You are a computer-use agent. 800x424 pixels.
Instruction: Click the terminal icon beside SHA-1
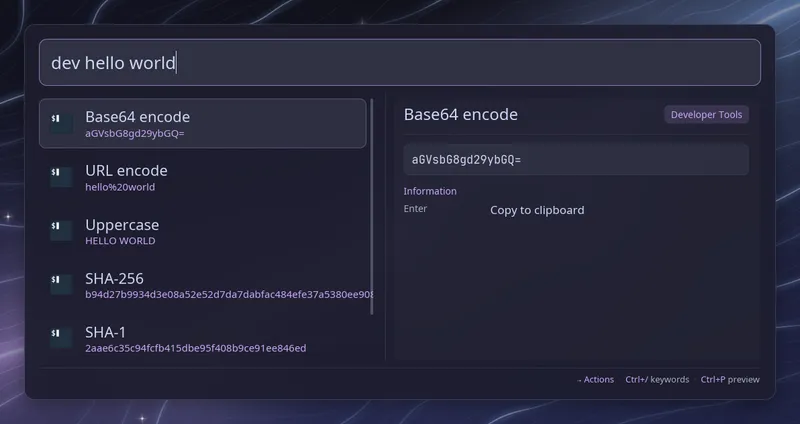(61, 338)
